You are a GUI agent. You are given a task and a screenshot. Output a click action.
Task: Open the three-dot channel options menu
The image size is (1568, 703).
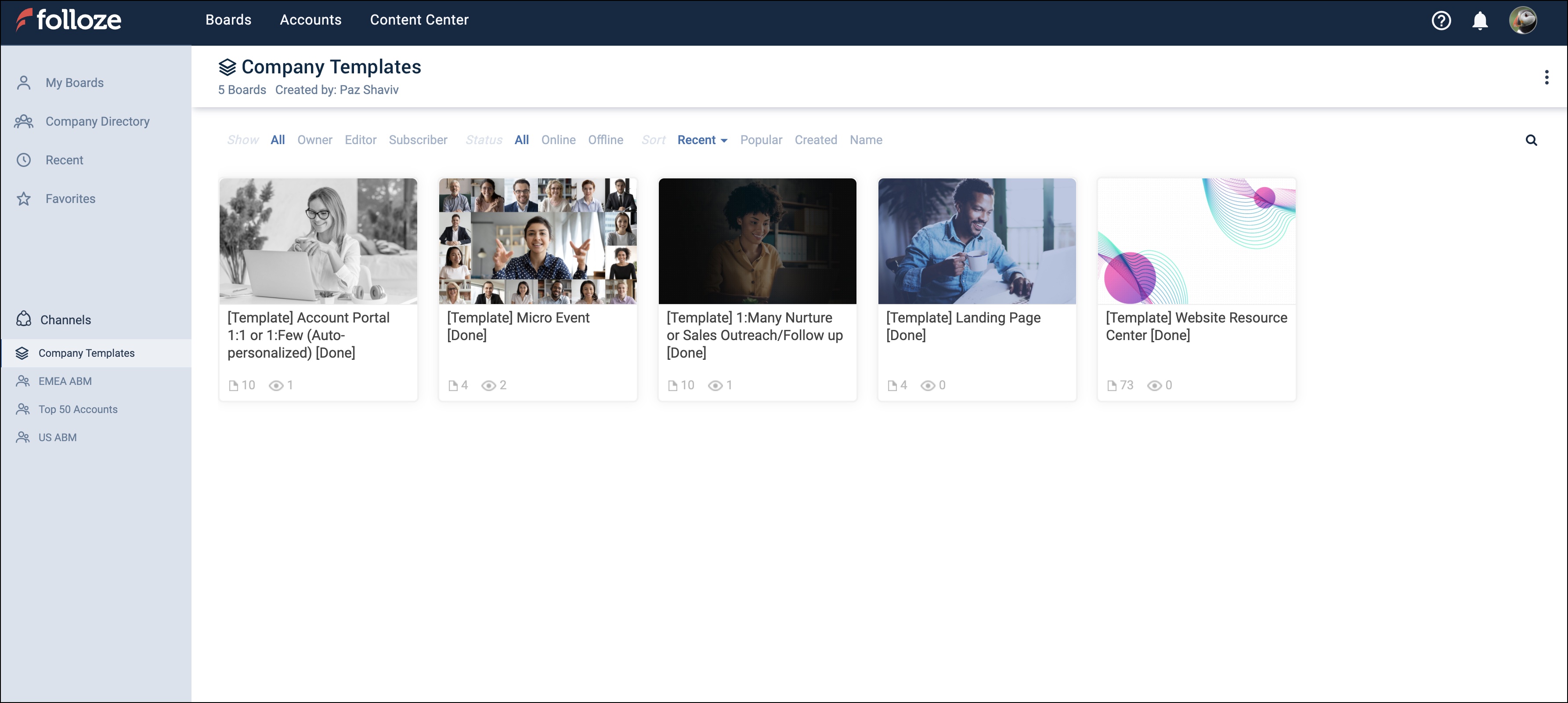point(1546,77)
